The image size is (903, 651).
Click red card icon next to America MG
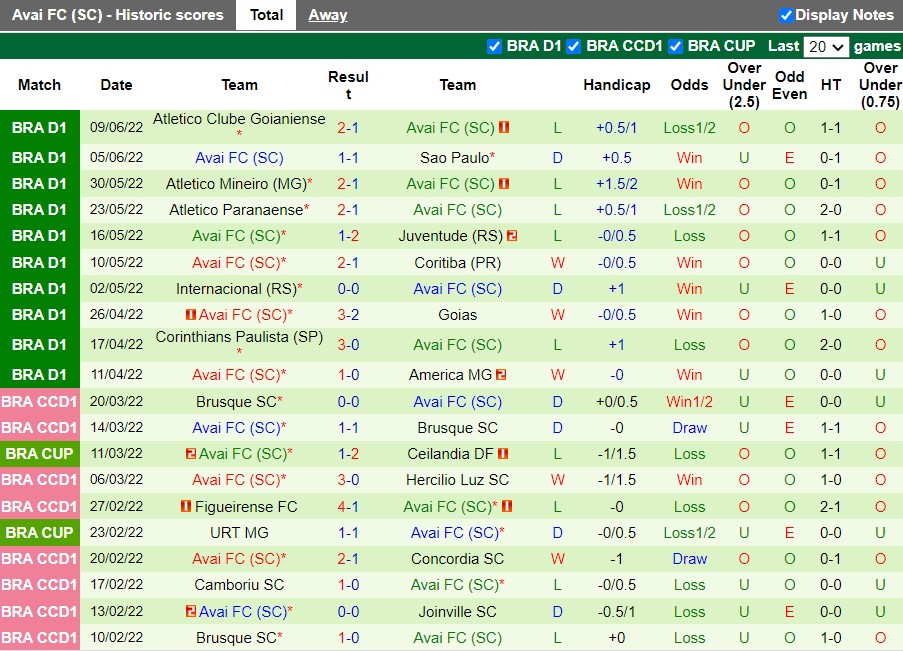click(501, 374)
